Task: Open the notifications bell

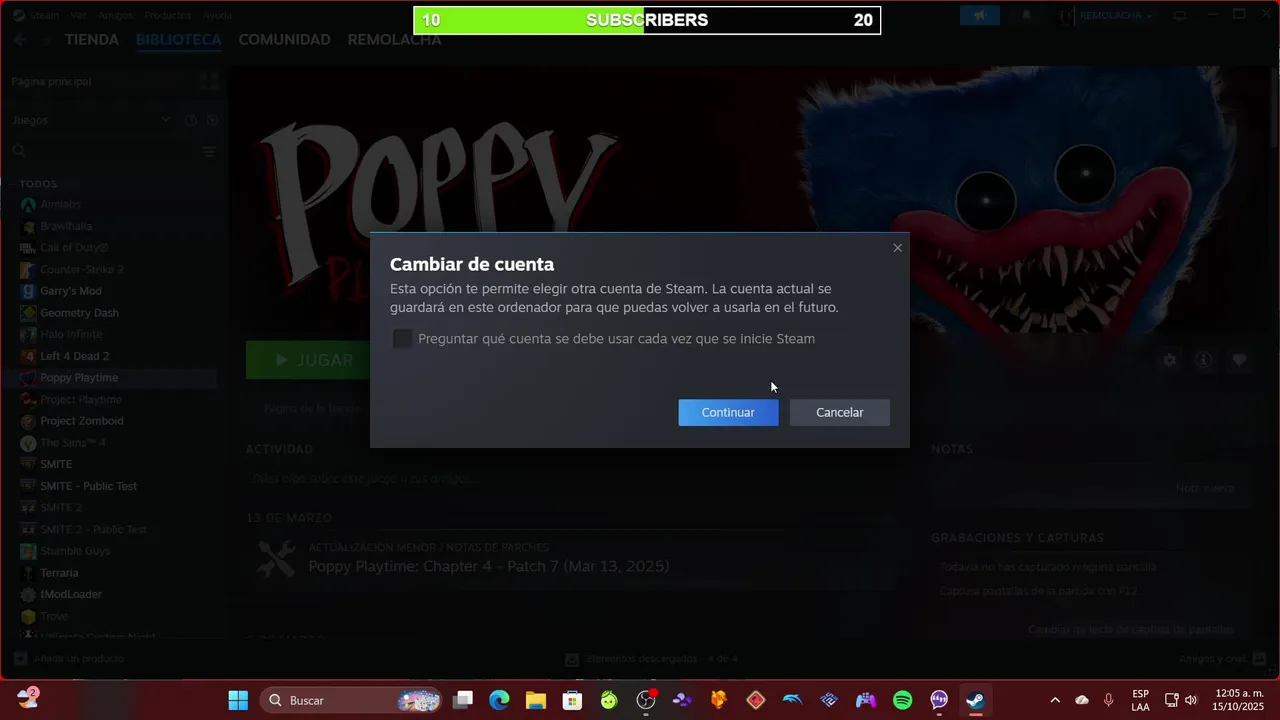Action: [x=1026, y=16]
